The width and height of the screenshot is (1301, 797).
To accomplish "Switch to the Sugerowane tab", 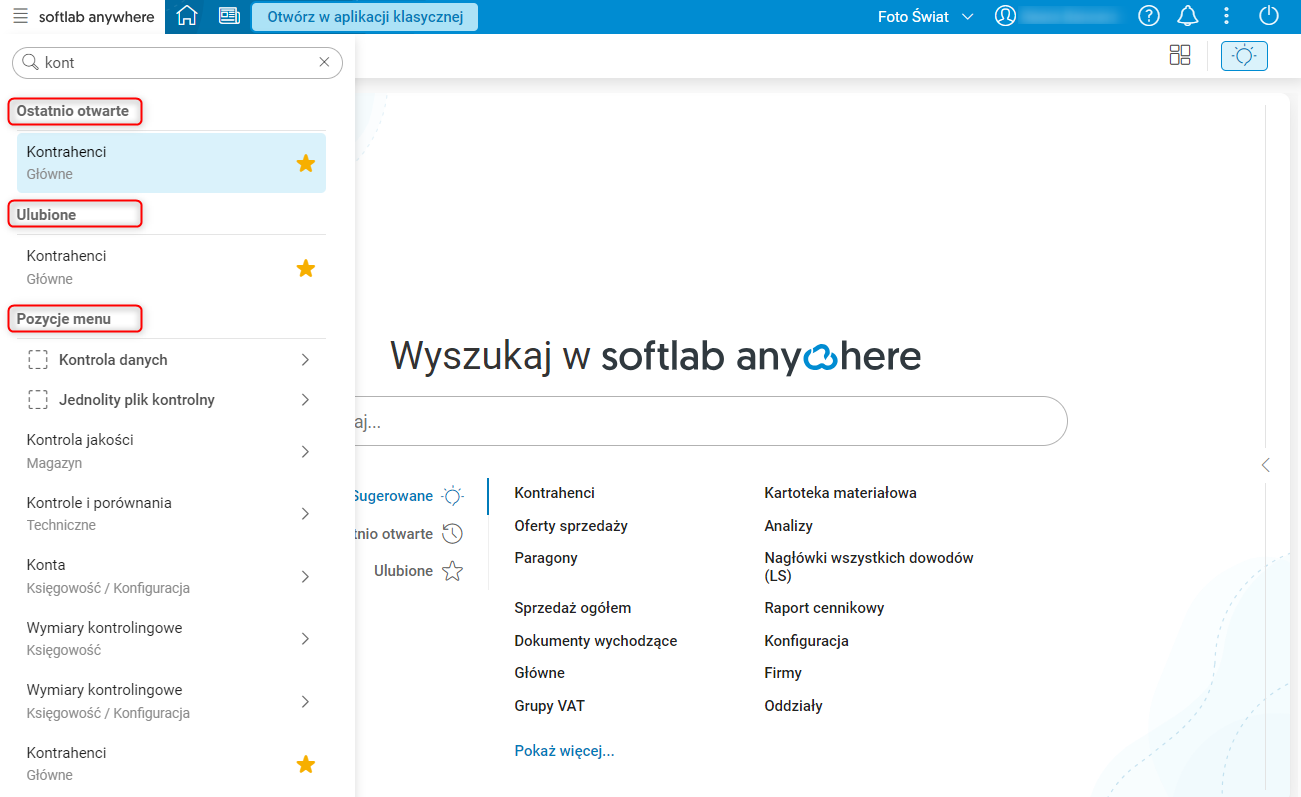I will [x=408, y=496].
